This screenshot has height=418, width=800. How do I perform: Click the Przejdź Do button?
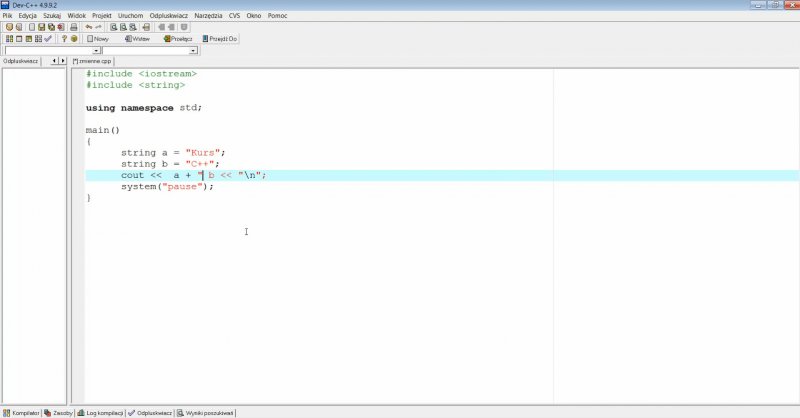(220, 39)
